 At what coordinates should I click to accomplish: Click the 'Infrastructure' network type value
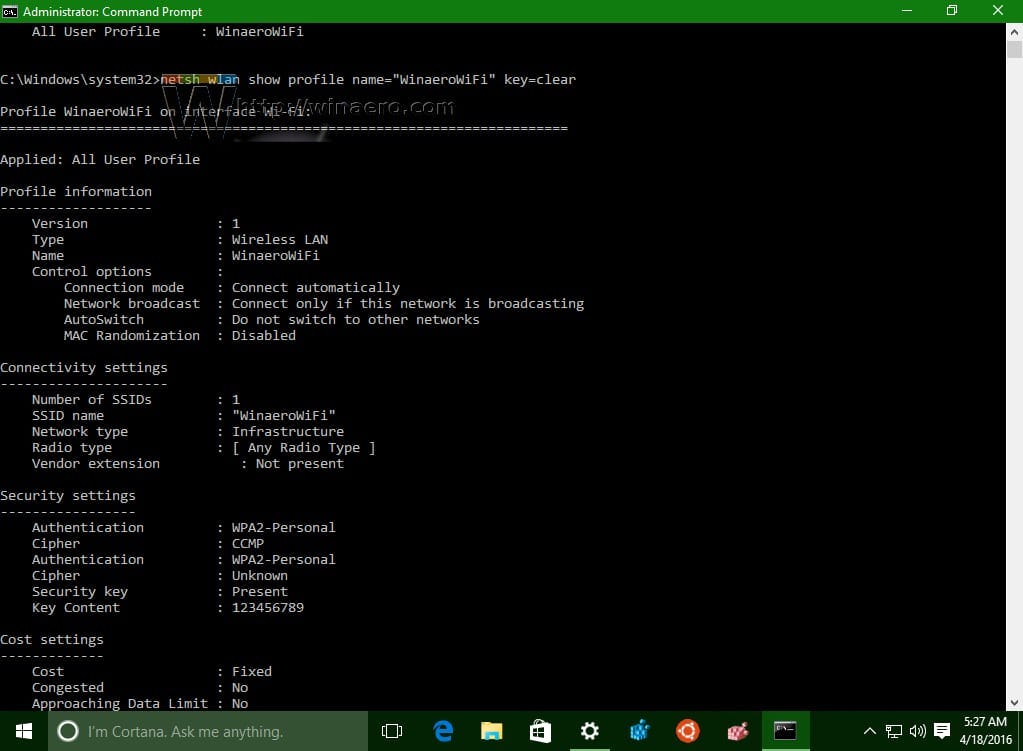(288, 431)
